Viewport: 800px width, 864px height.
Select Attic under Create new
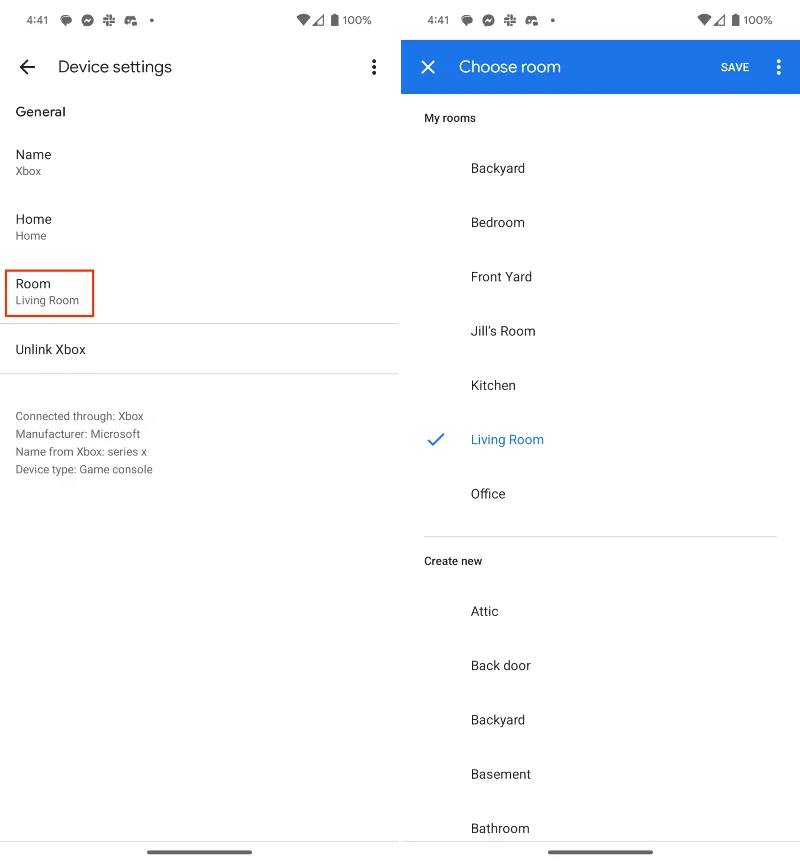tap(484, 611)
